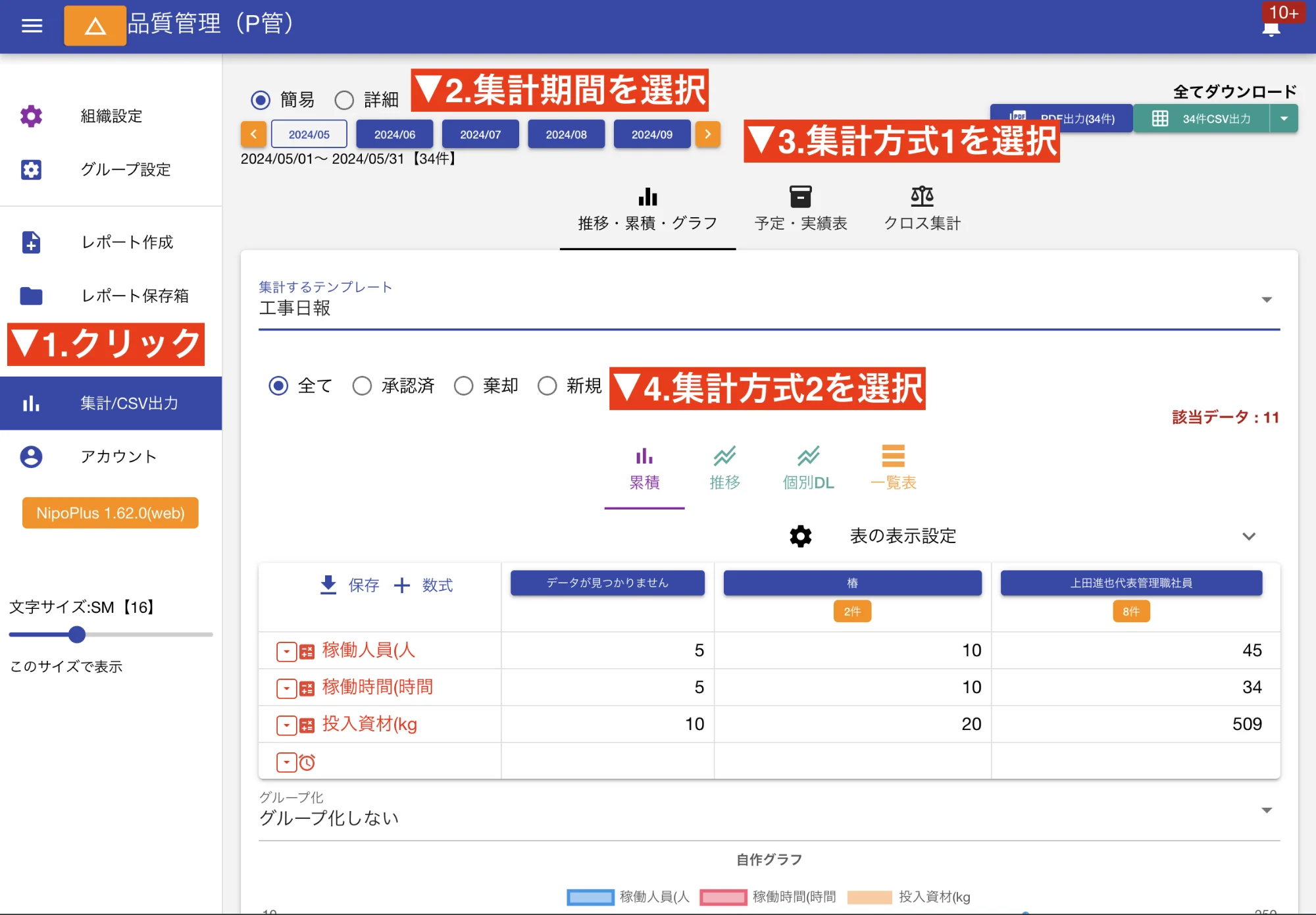Open the 表の表示設定 gear icon

(800, 536)
